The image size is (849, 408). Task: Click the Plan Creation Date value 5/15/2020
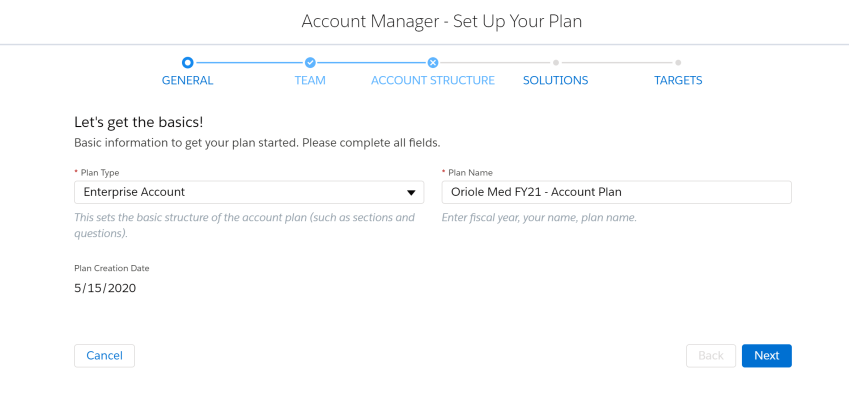click(x=105, y=288)
